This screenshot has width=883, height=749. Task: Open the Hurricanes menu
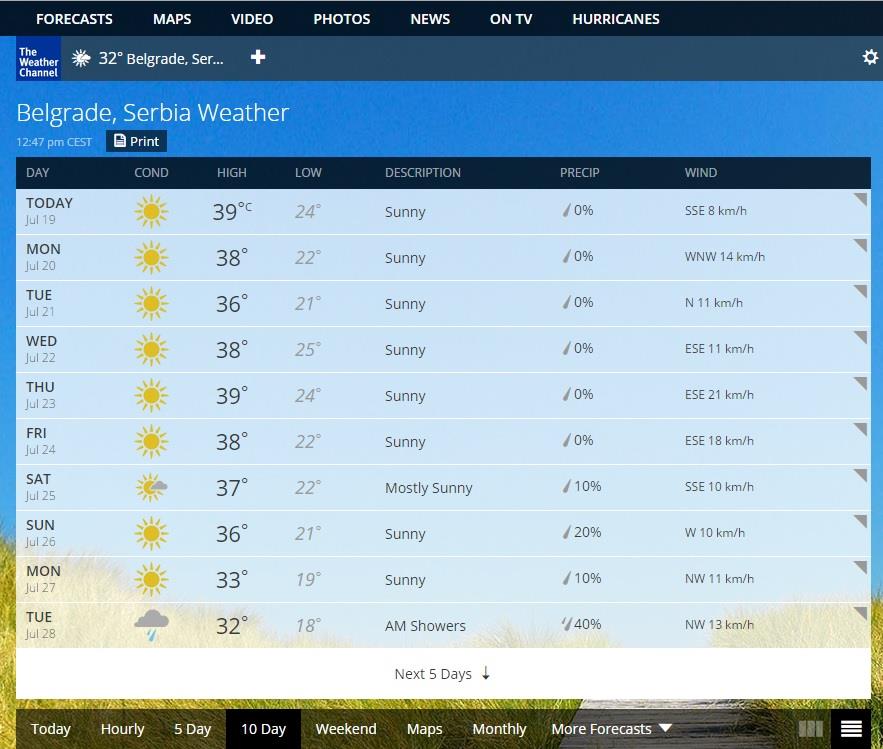click(x=615, y=19)
